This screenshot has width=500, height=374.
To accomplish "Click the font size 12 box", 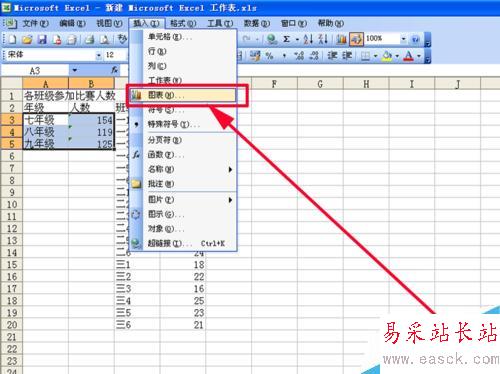I will click(115, 55).
